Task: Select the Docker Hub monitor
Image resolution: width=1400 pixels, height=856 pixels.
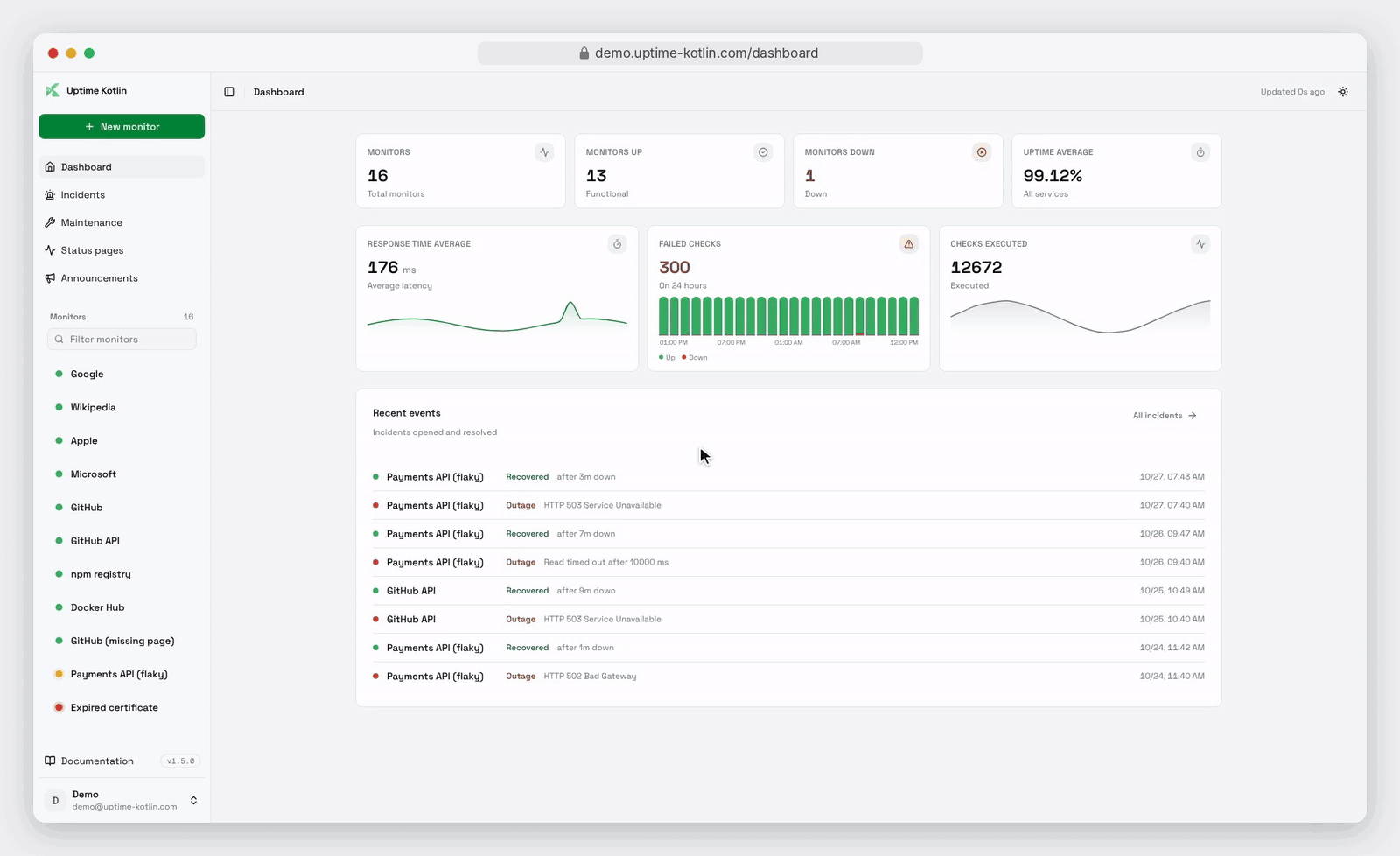Action: pyautogui.click(x=122, y=607)
